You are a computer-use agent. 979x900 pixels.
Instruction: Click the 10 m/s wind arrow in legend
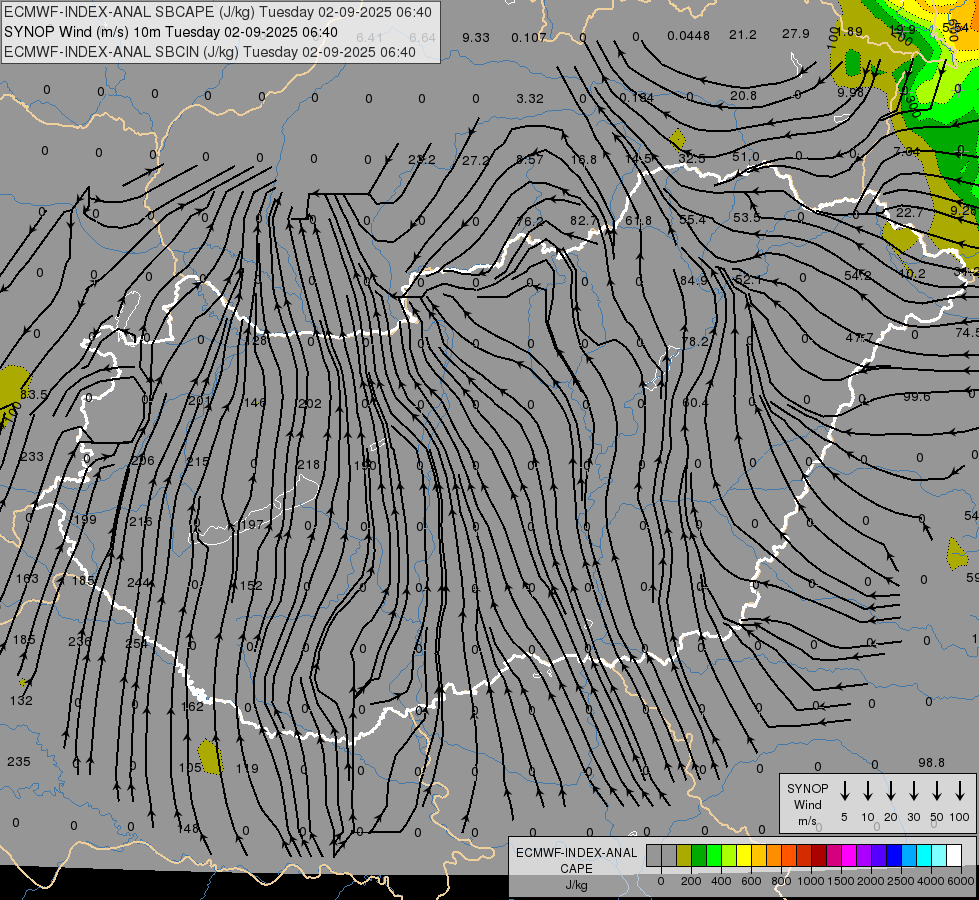click(x=868, y=791)
